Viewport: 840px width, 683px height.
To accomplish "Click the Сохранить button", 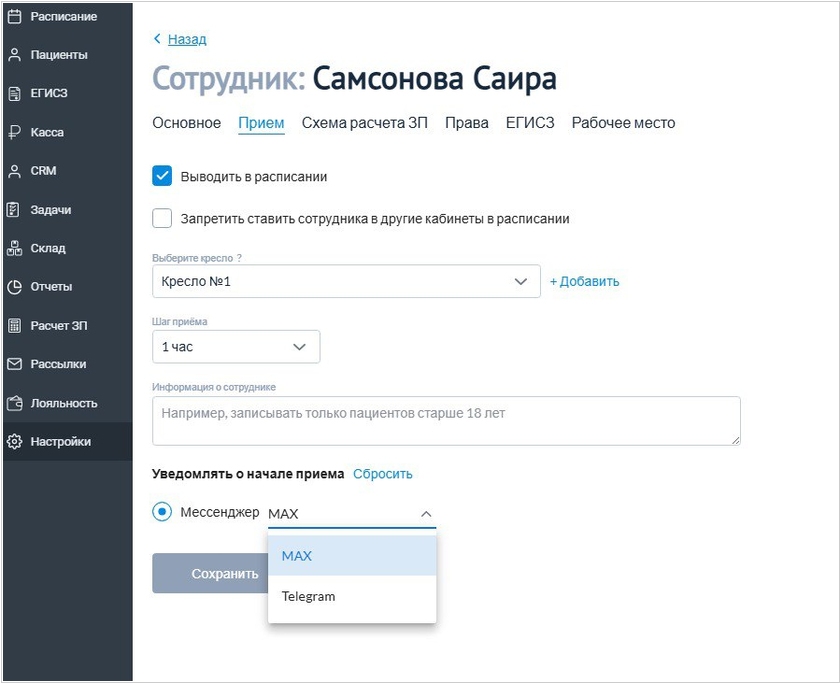I will [x=211, y=574].
